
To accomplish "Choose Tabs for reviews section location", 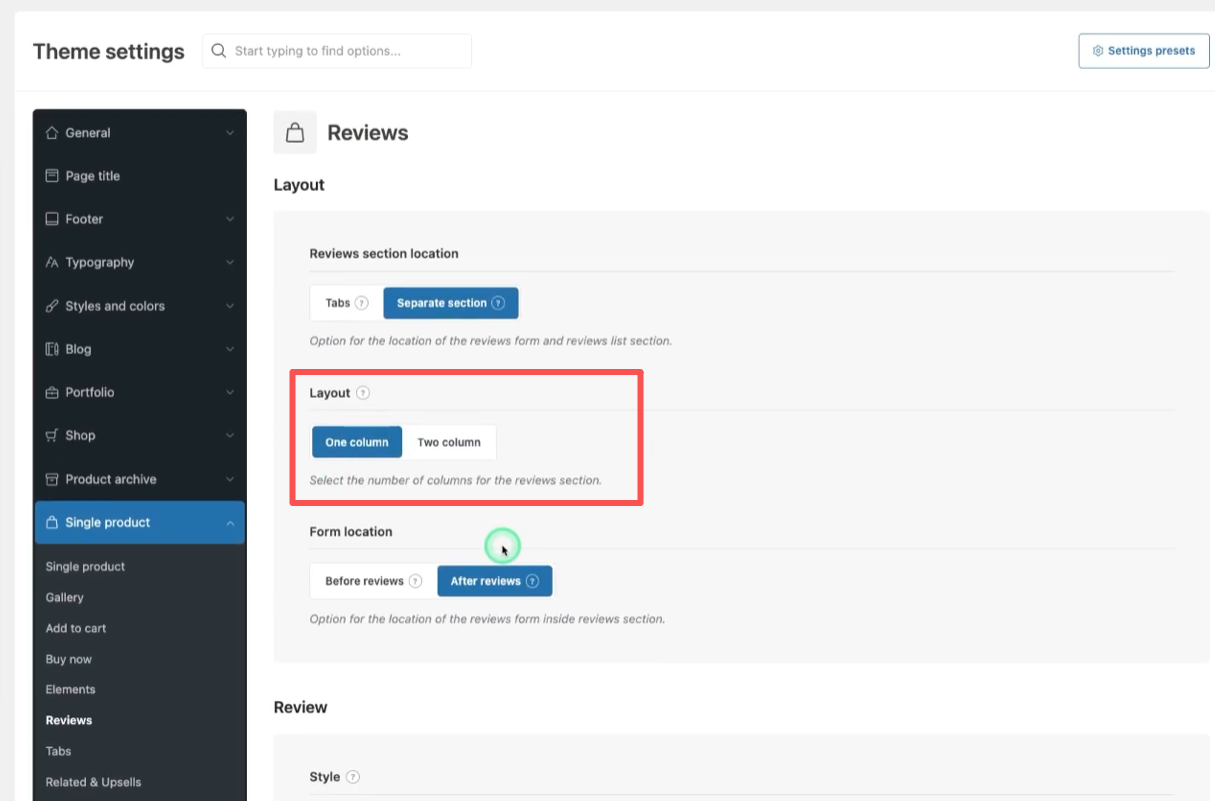I will [x=338, y=303].
